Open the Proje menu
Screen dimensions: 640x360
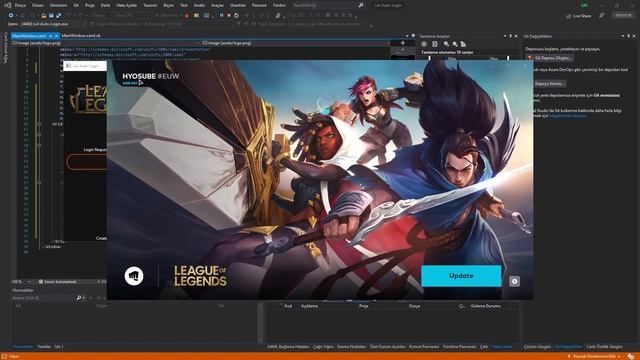point(89,5)
